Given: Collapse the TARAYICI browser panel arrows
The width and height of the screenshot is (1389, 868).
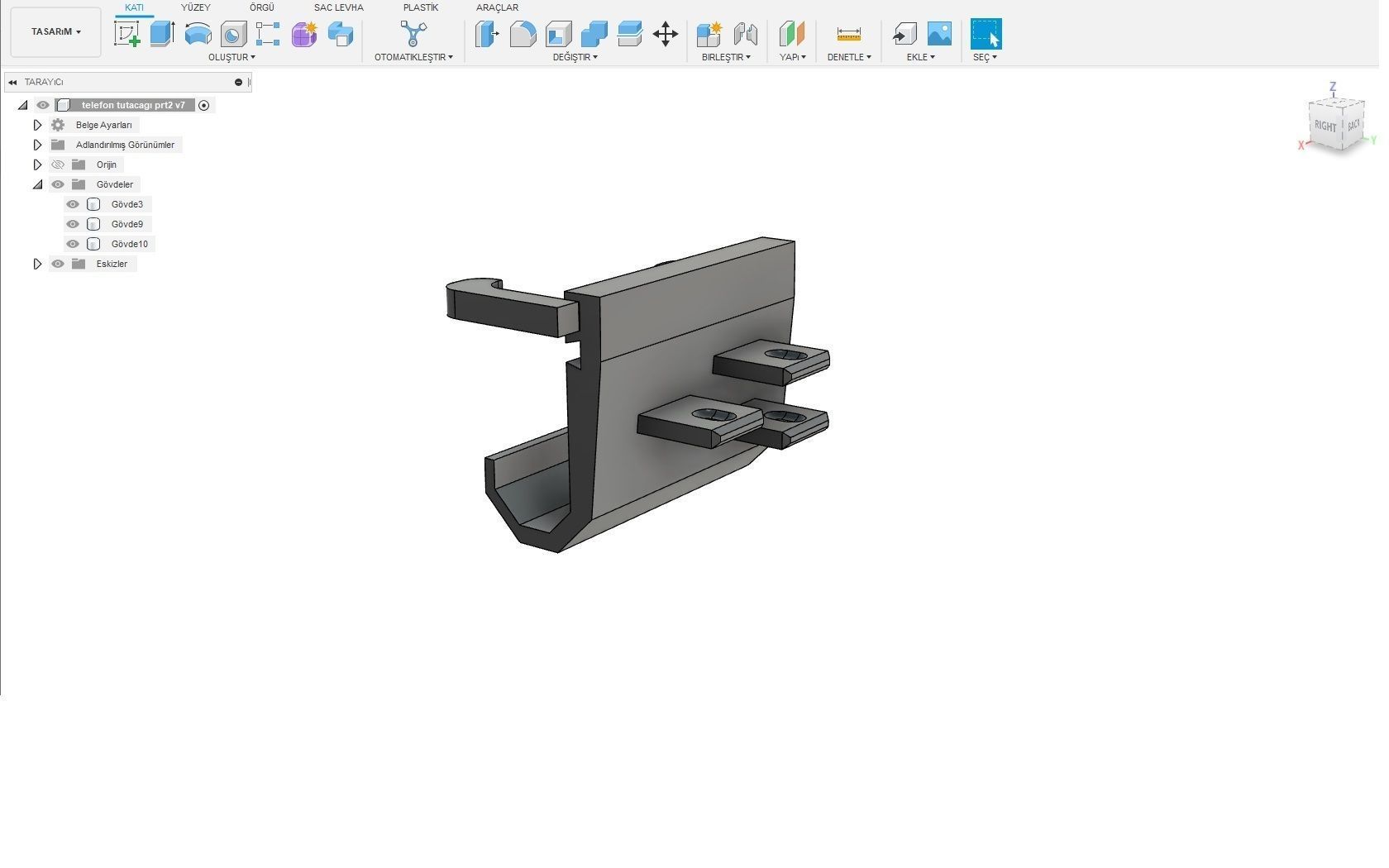Looking at the screenshot, I should pyautogui.click(x=12, y=82).
